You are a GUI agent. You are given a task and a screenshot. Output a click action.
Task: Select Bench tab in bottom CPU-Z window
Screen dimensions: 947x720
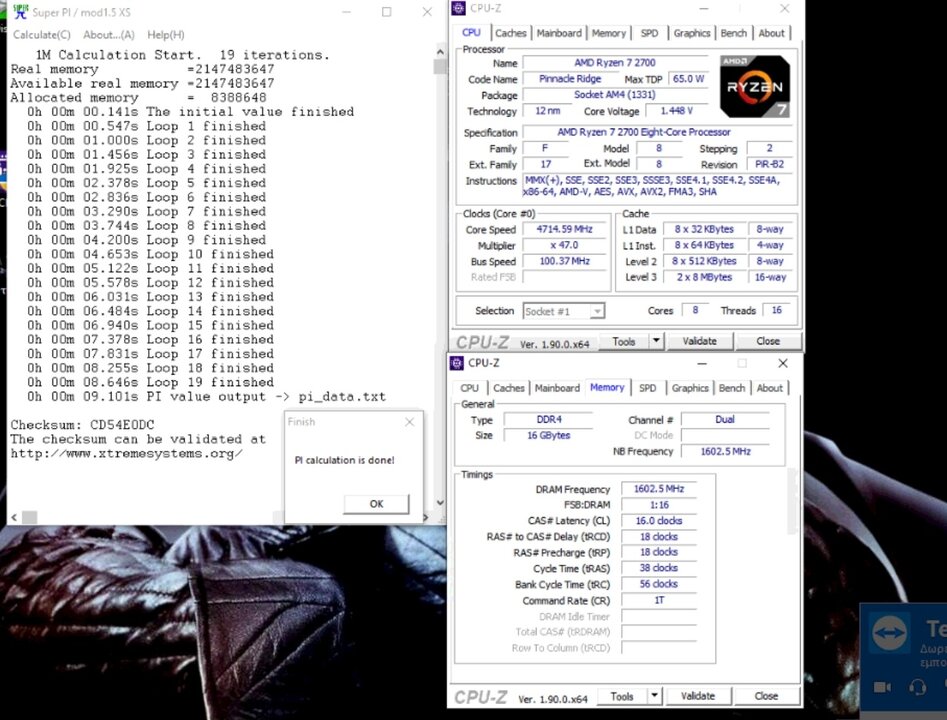[x=732, y=388]
